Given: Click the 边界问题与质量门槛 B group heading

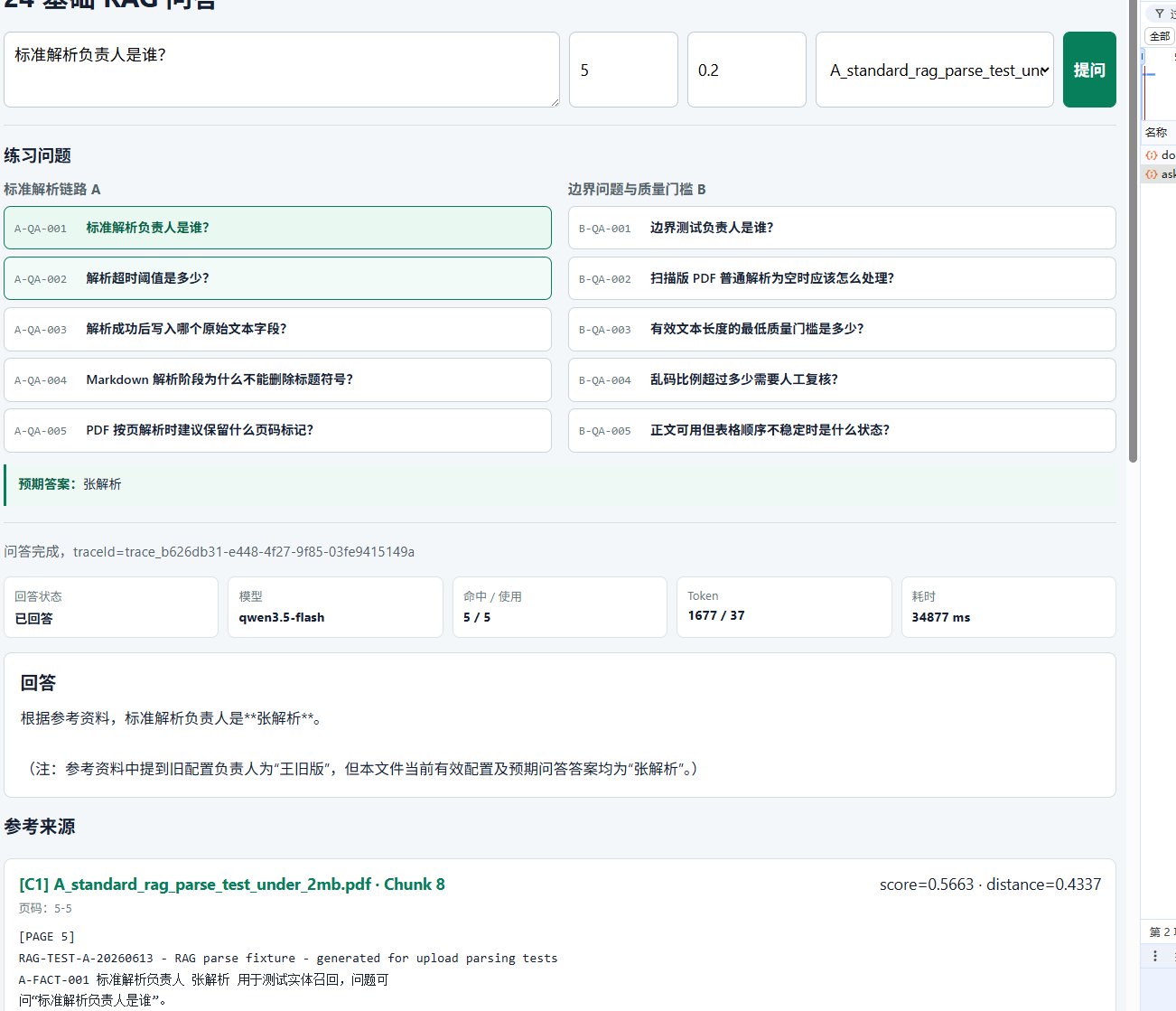Looking at the screenshot, I should tap(637, 189).
